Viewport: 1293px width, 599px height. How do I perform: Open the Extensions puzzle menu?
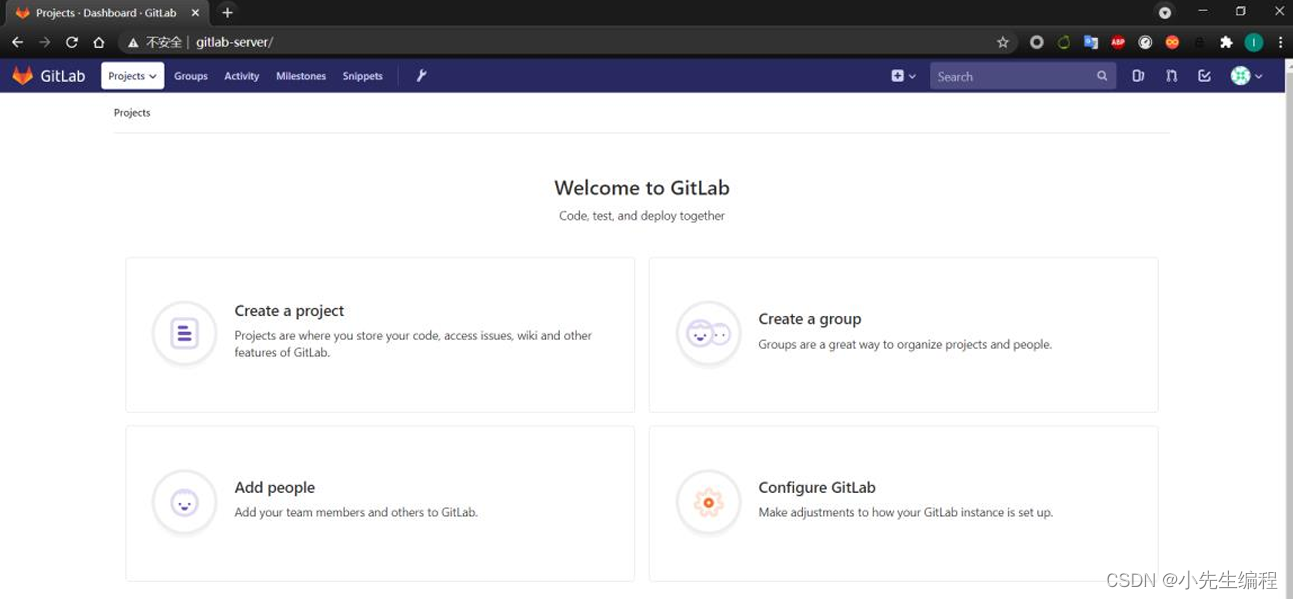1226,42
